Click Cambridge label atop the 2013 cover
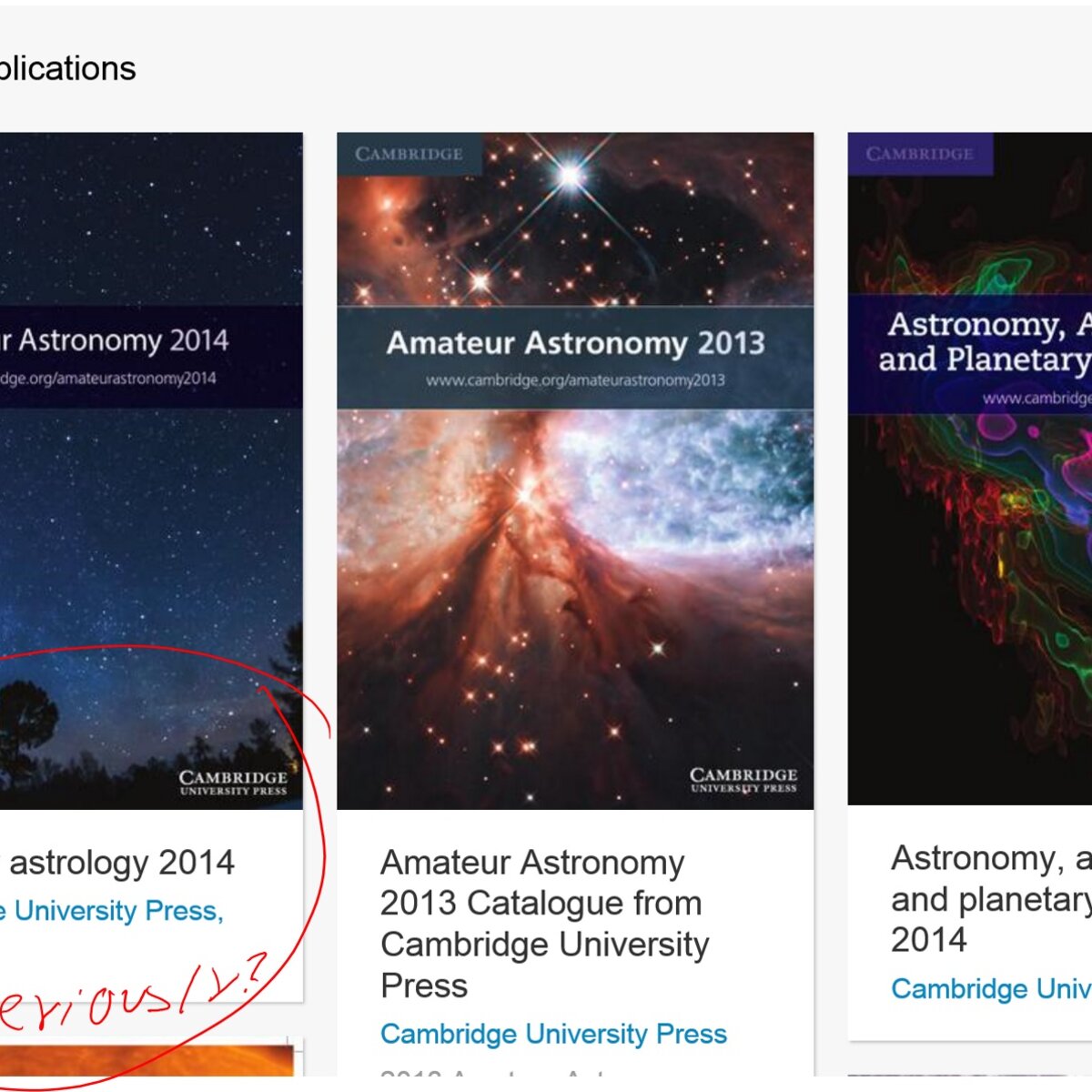Viewport: 1092px width, 1092px height. [x=409, y=154]
